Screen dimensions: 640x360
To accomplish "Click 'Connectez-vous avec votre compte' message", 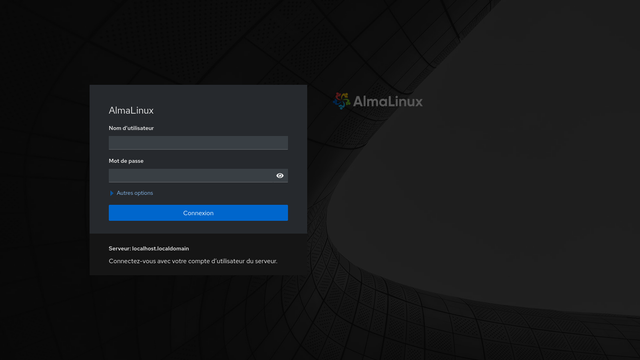I will (x=193, y=261).
